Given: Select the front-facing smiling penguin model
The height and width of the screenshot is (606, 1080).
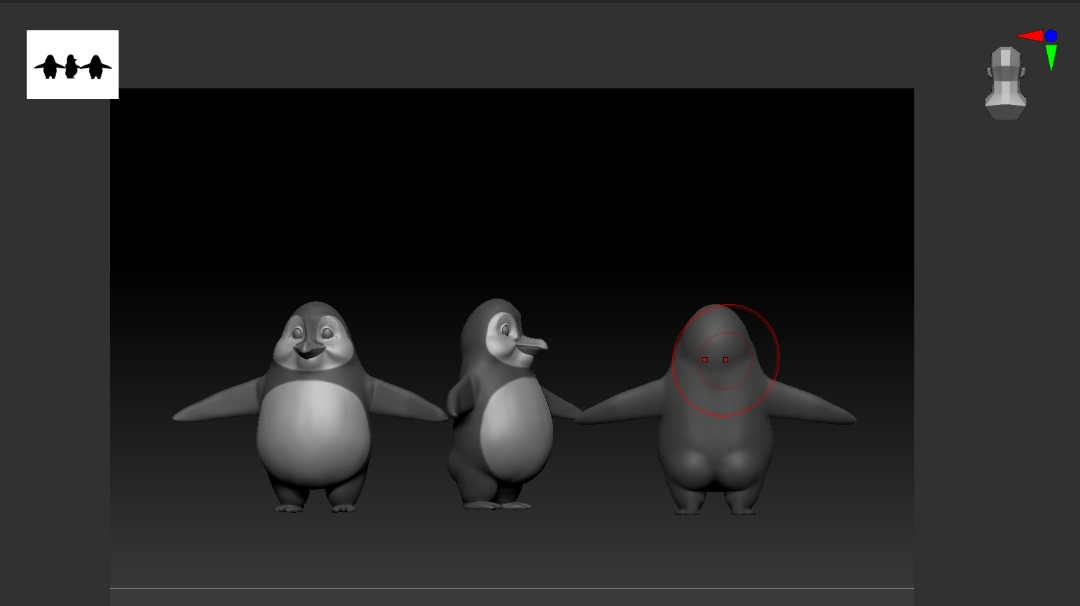Looking at the screenshot, I should point(311,408).
